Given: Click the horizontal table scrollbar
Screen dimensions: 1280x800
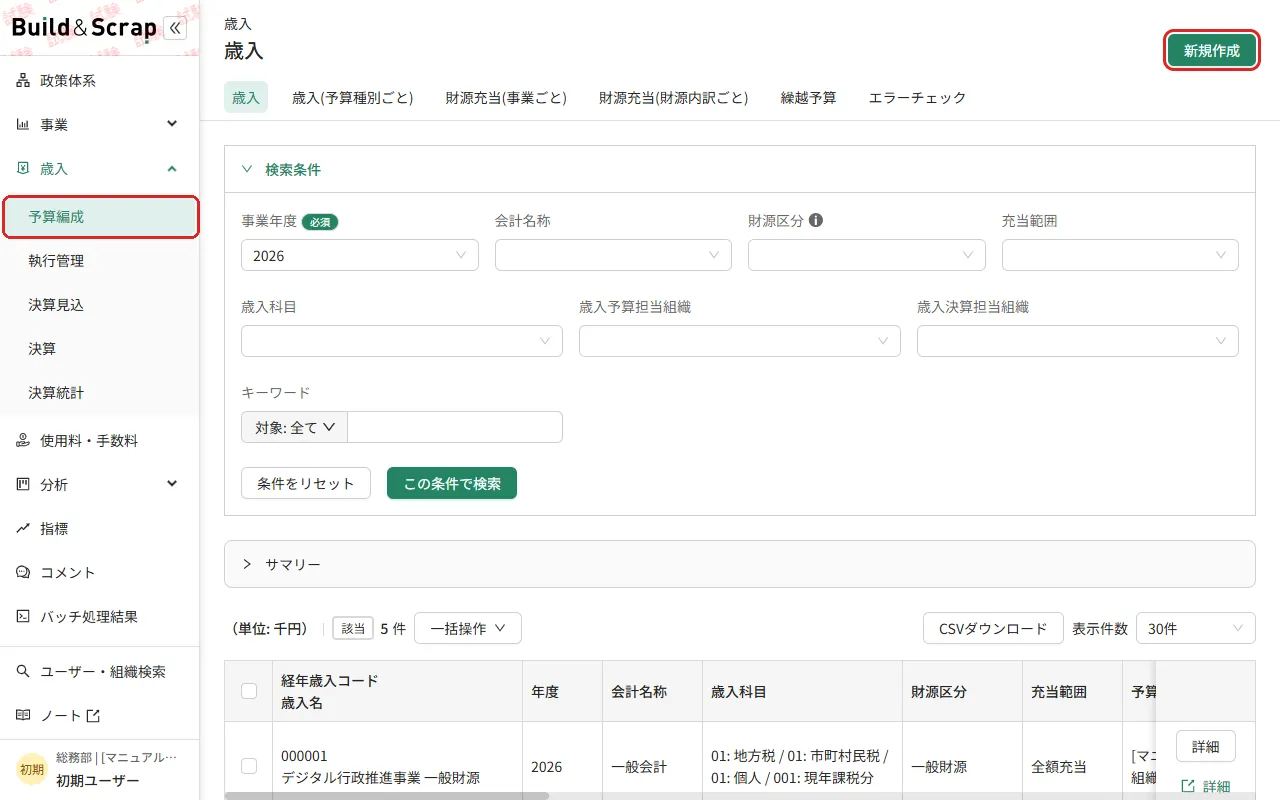Looking at the screenshot, I should (x=386, y=796).
